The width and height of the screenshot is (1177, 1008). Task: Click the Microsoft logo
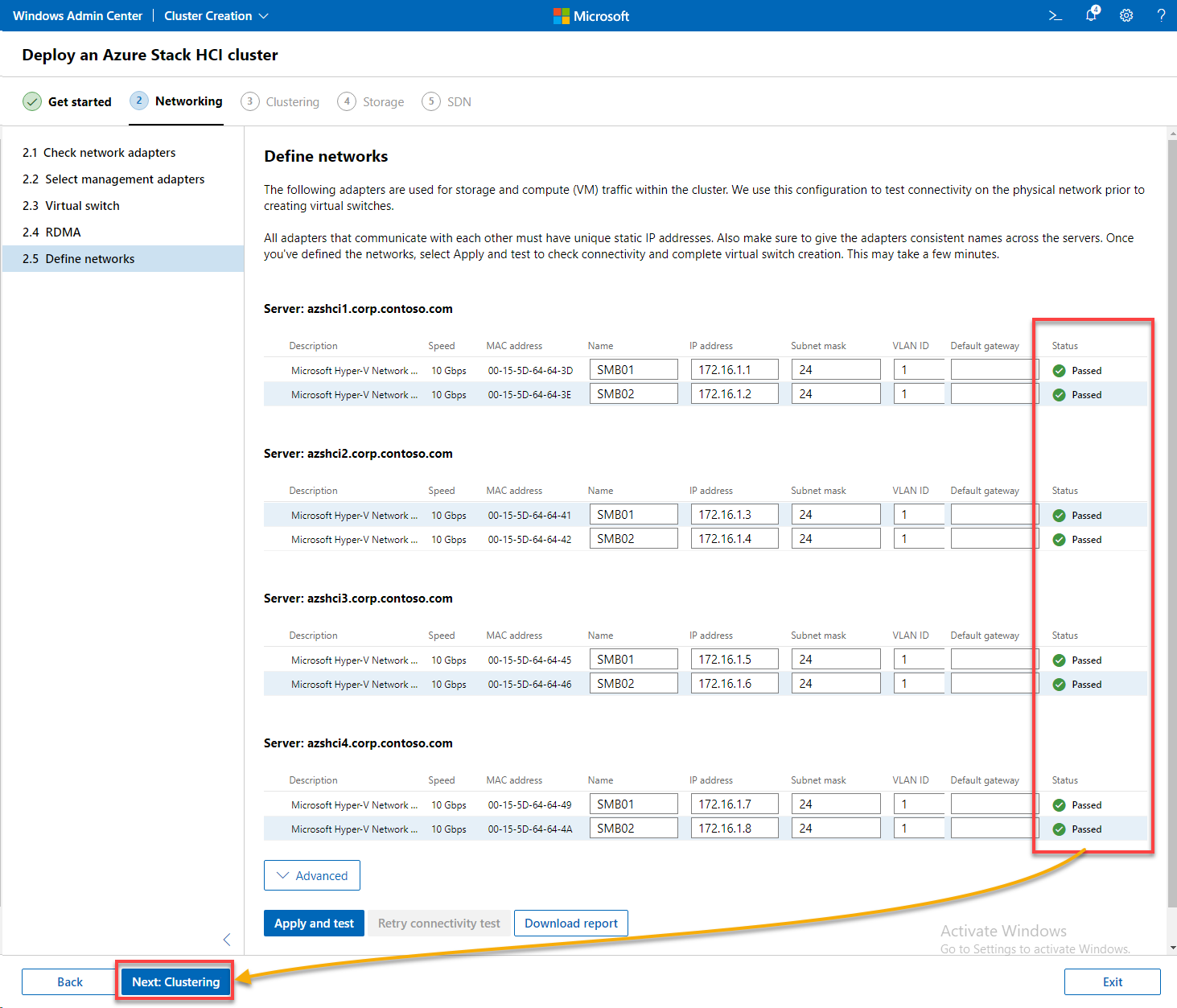591,16
